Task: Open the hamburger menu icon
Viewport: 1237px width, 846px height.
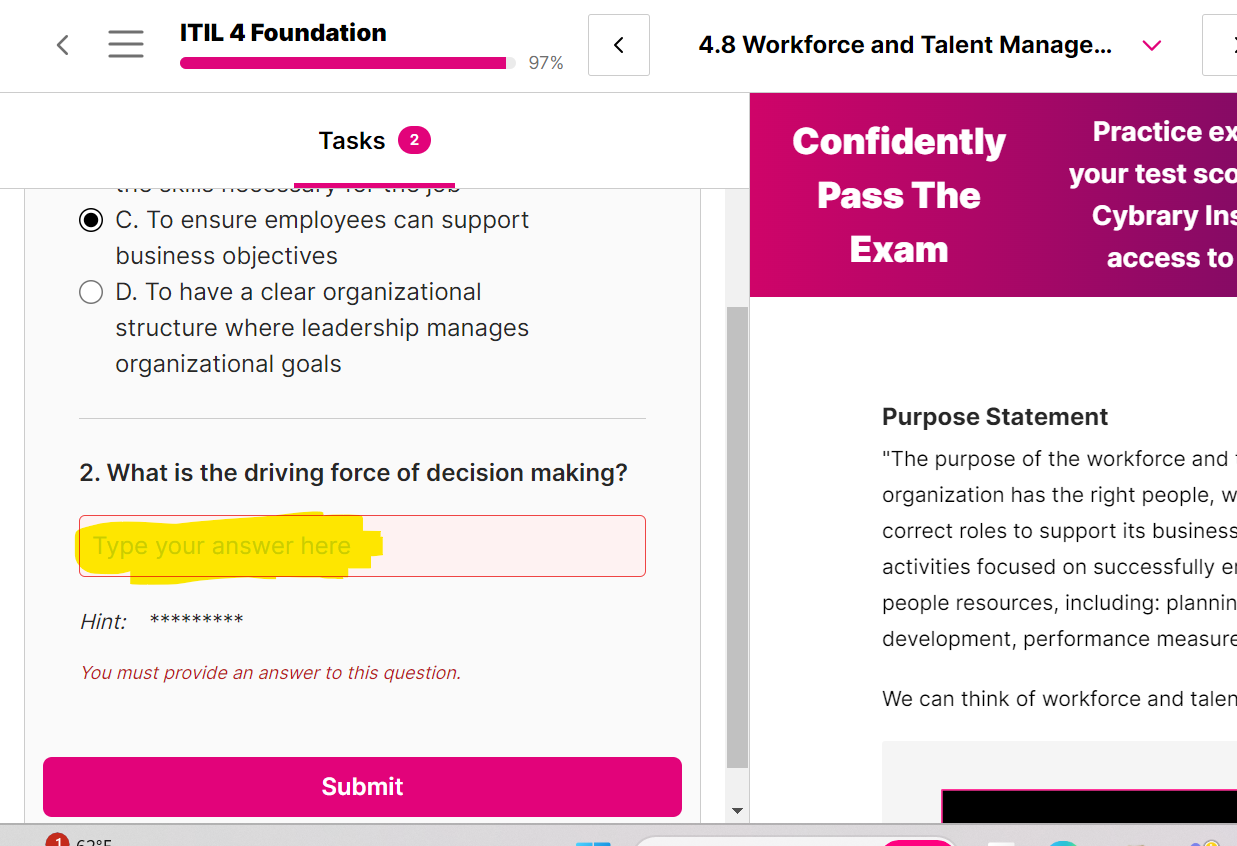Action: (126, 45)
